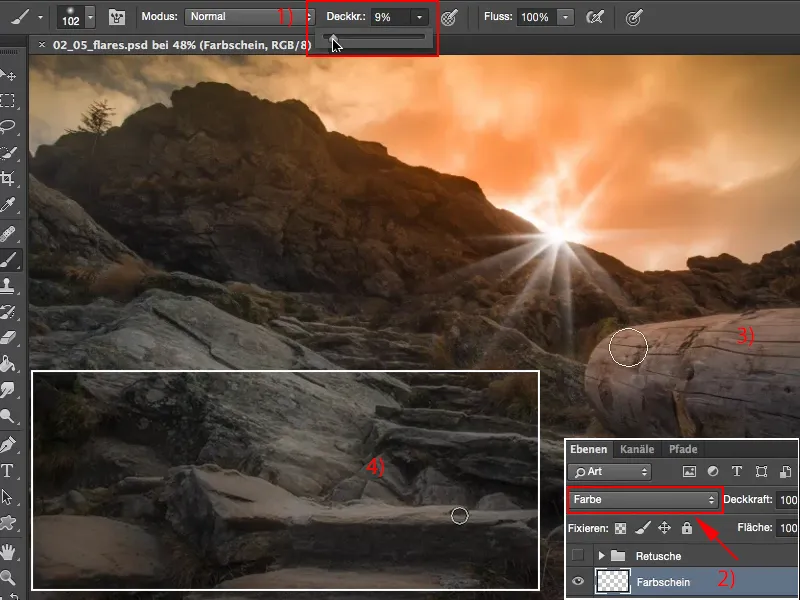Viewport: 800px width, 600px height.
Task: Choose the Eraser tool
Action: point(8,337)
